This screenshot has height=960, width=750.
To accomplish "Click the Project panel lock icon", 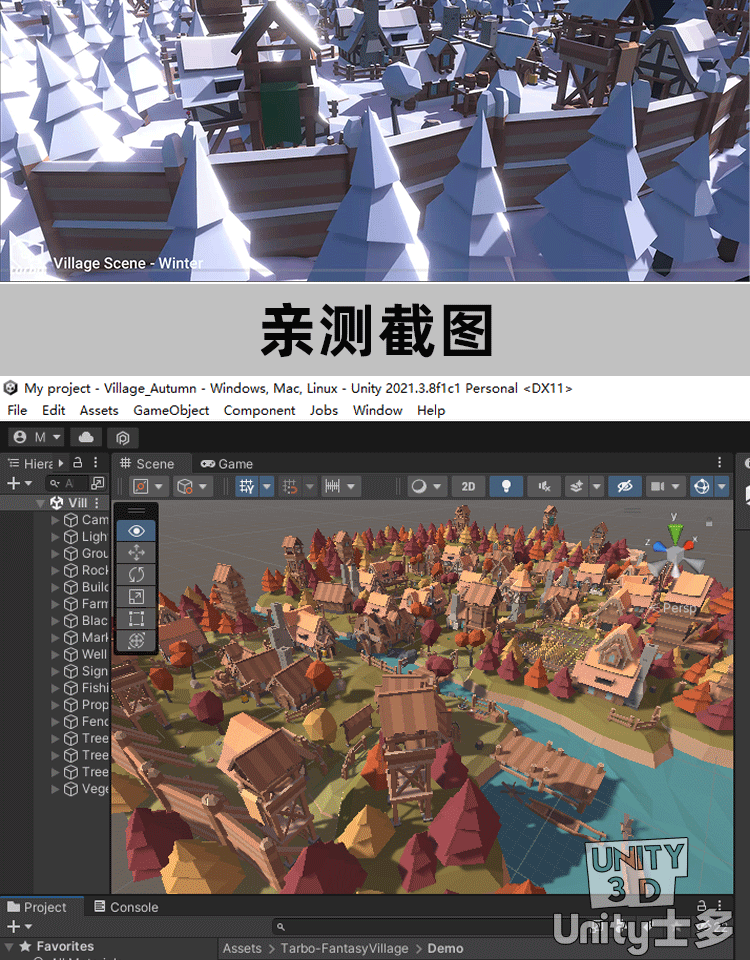I will (x=702, y=904).
